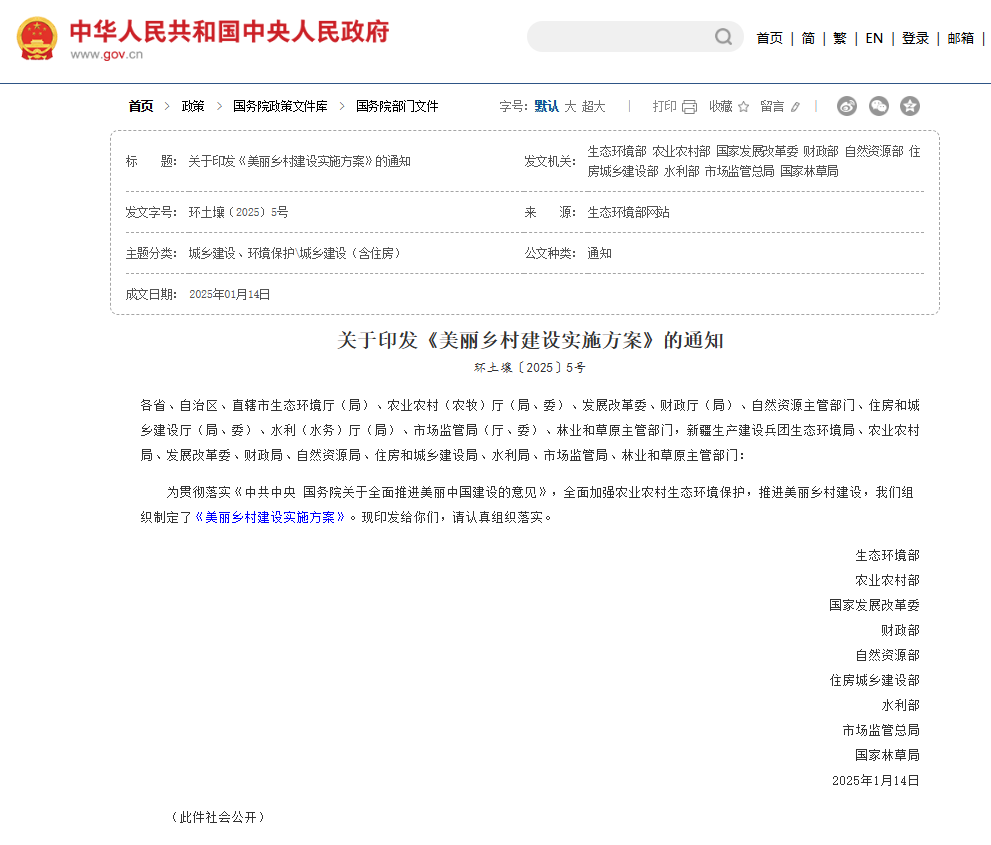Click the circular star share icon
This screenshot has width=991, height=845.
point(910,106)
